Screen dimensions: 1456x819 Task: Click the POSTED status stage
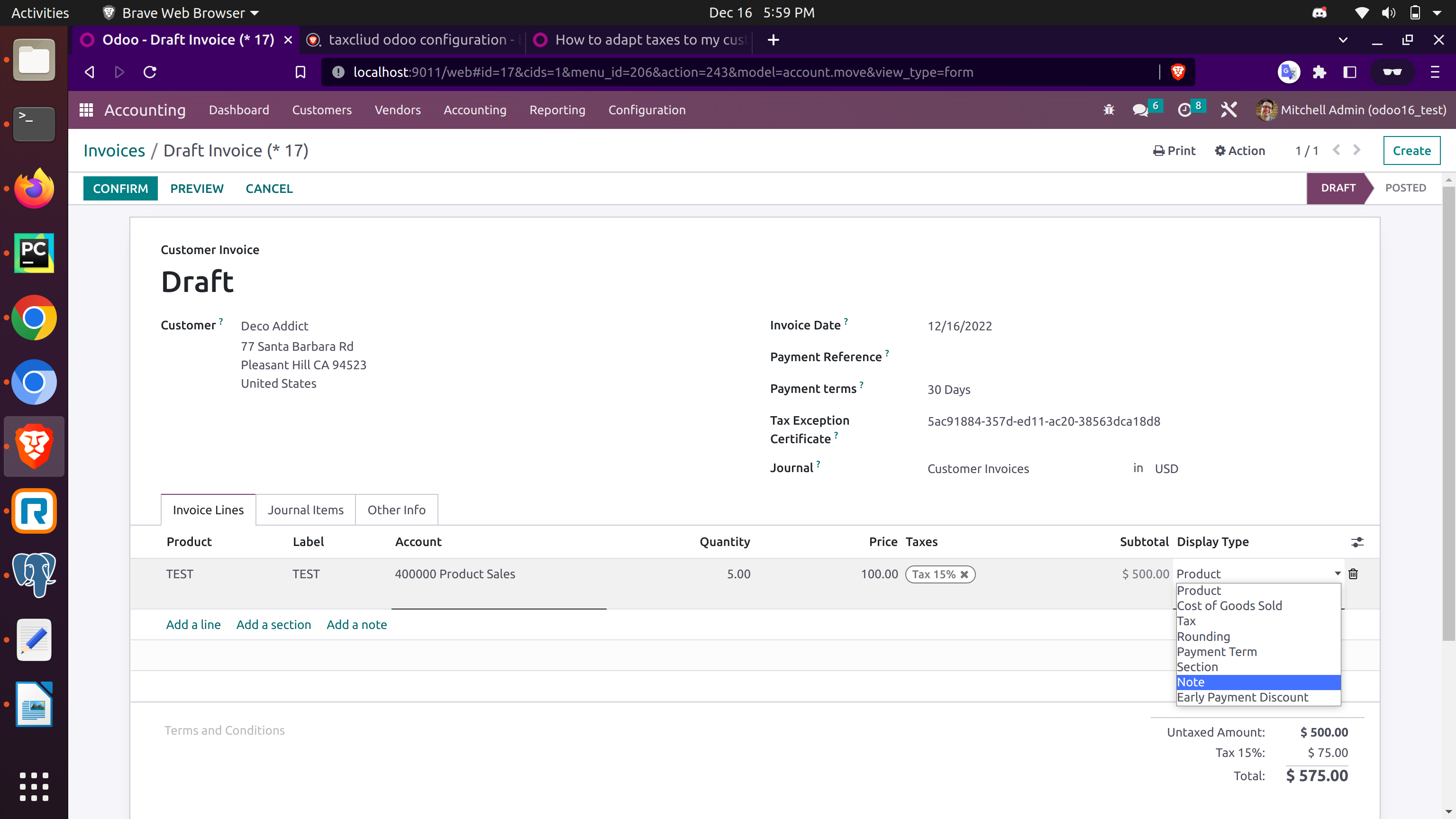click(1405, 188)
